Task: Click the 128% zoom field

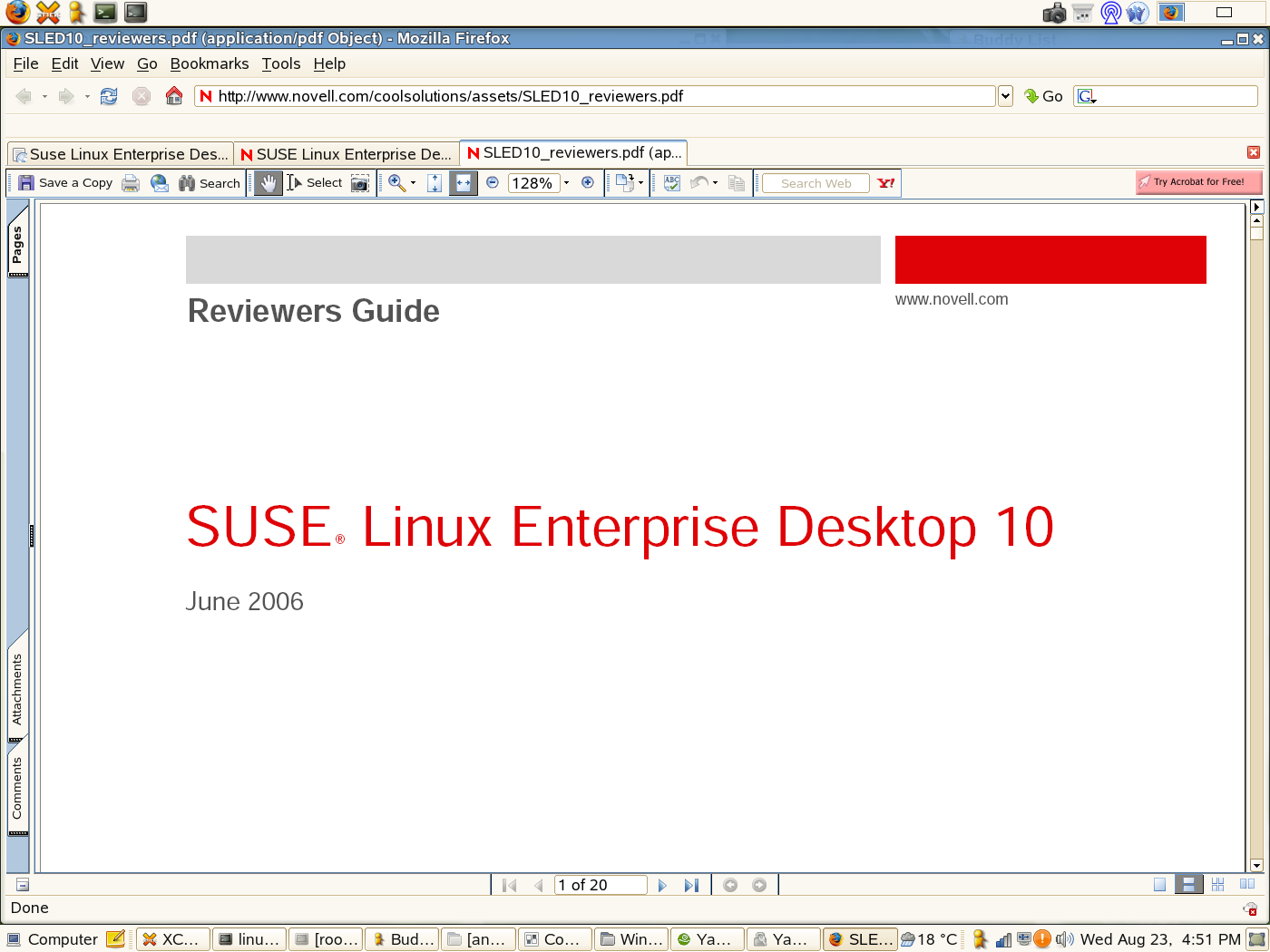Action: pos(533,183)
